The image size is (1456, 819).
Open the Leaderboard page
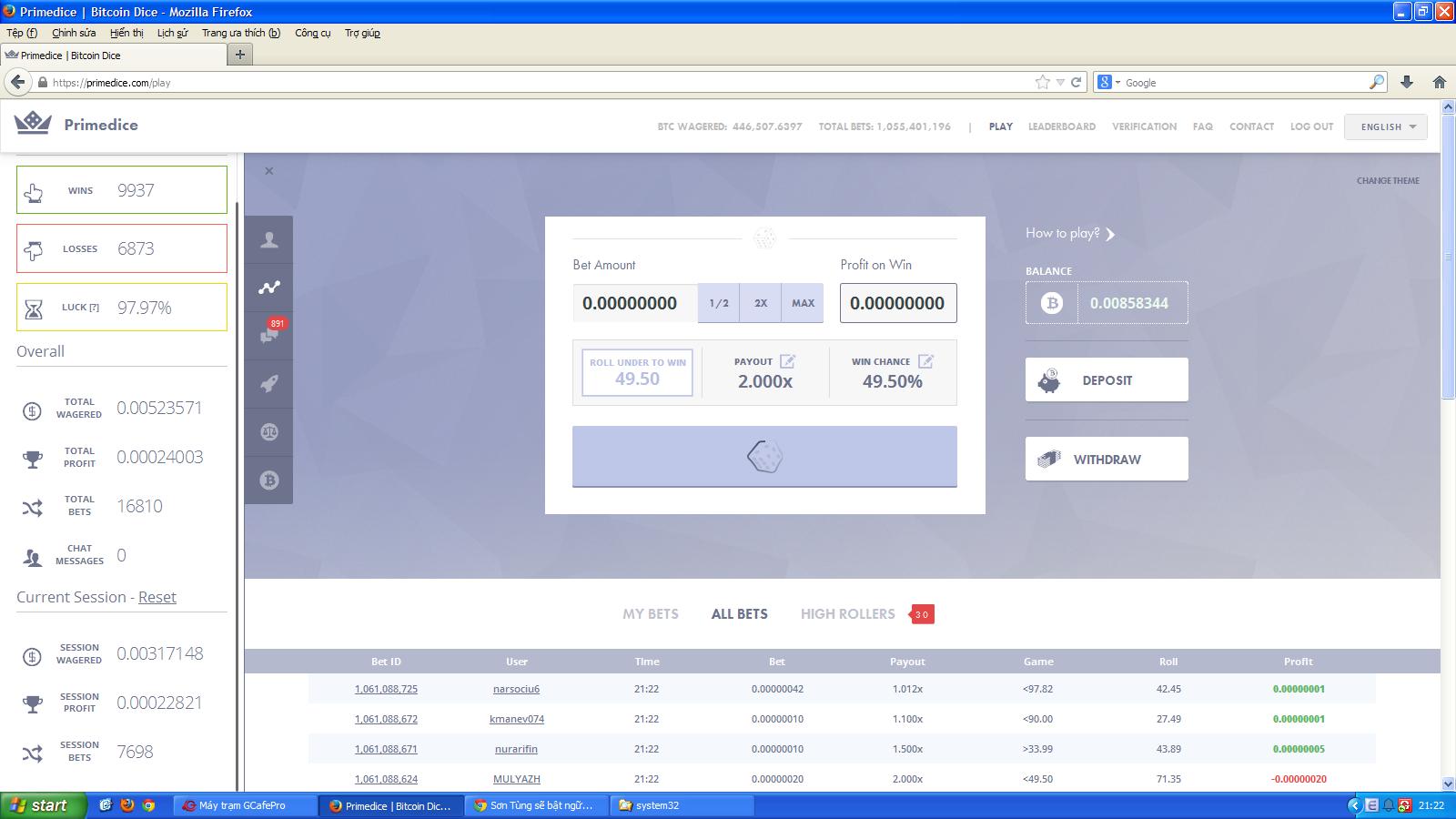[x=1062, y=126]
